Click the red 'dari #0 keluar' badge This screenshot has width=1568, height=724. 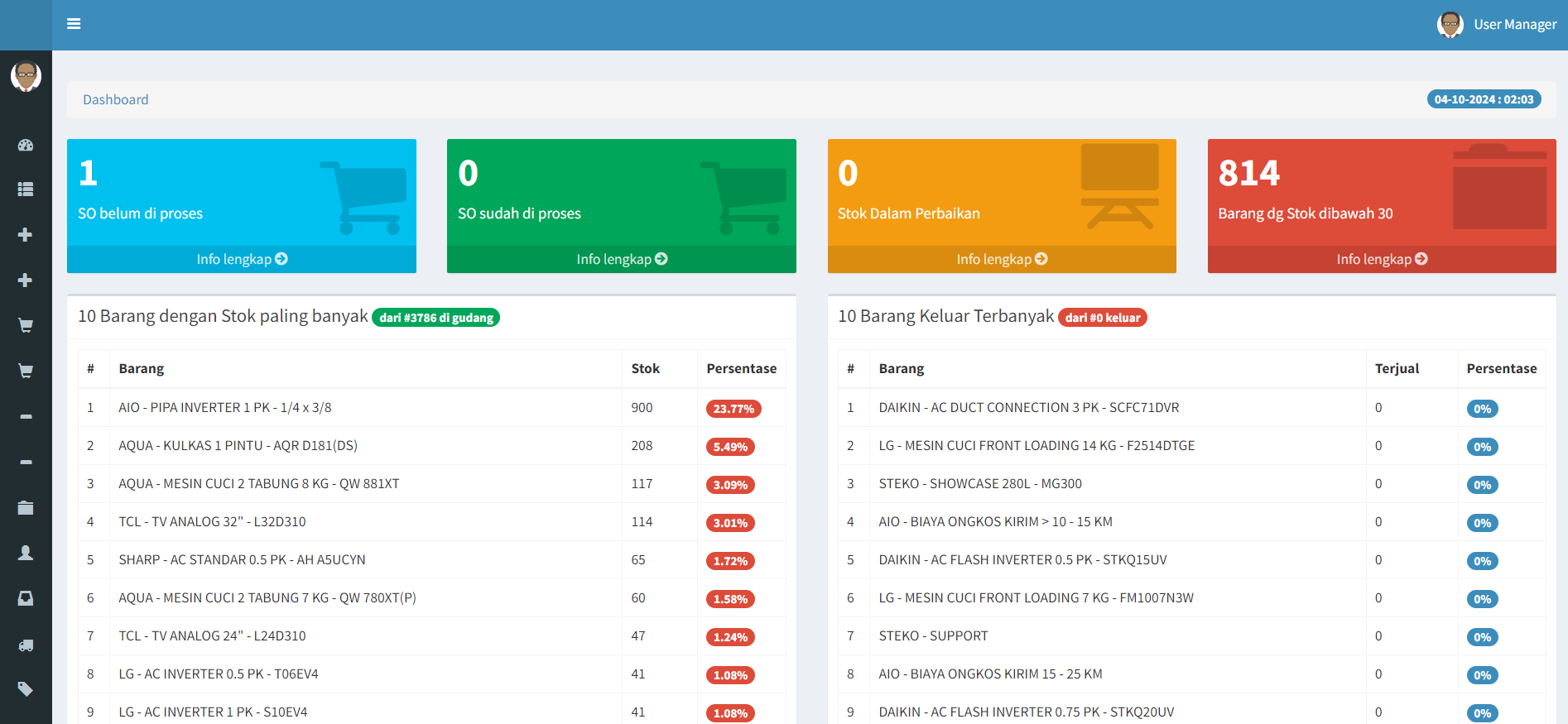point(1102,318)
